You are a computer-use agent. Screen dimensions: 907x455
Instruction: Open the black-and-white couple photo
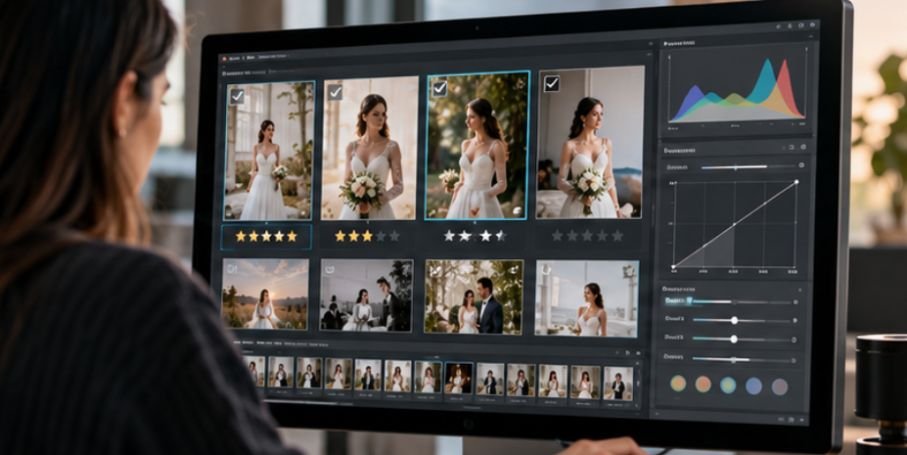click(366, 295)
